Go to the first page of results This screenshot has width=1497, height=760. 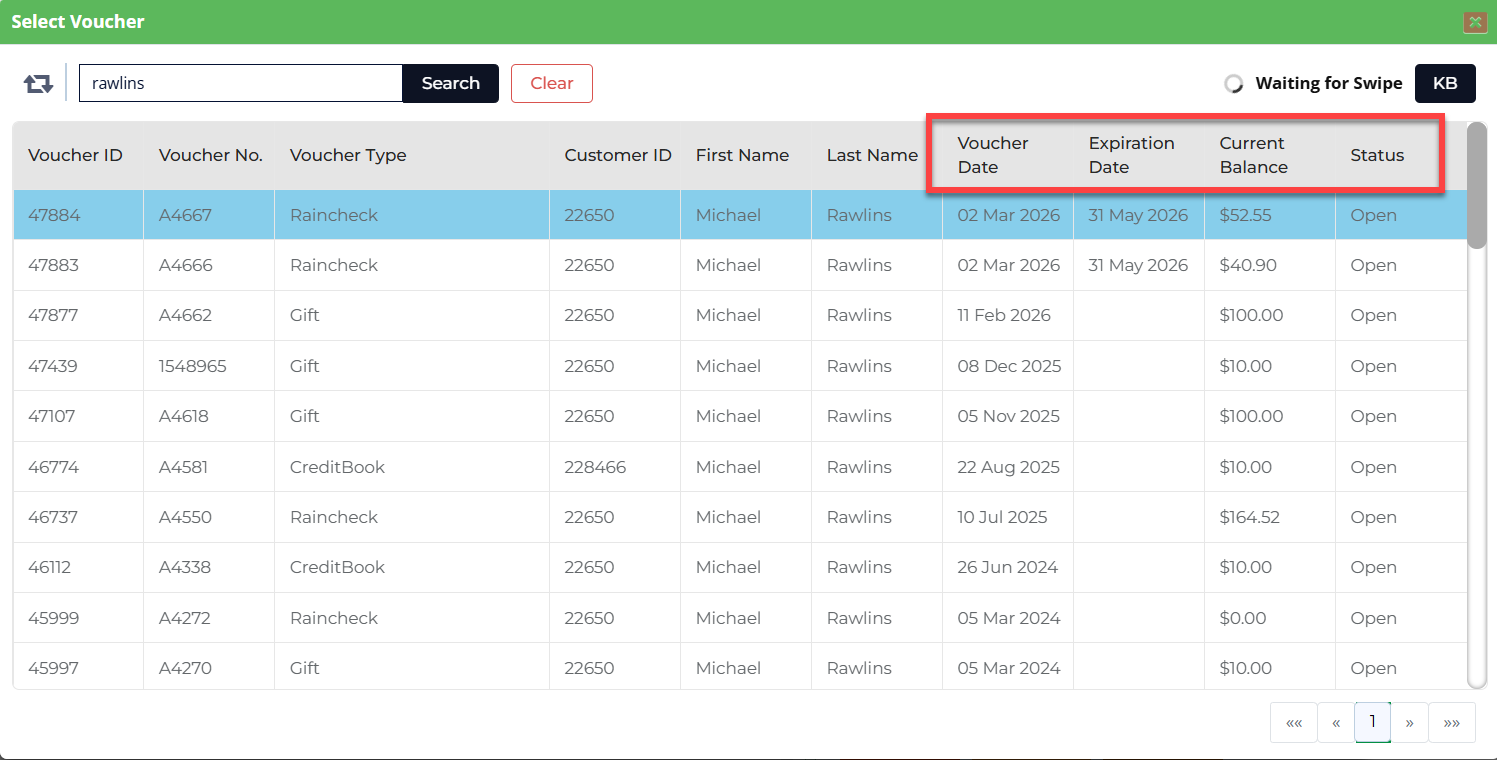(x=1293, y=723)
